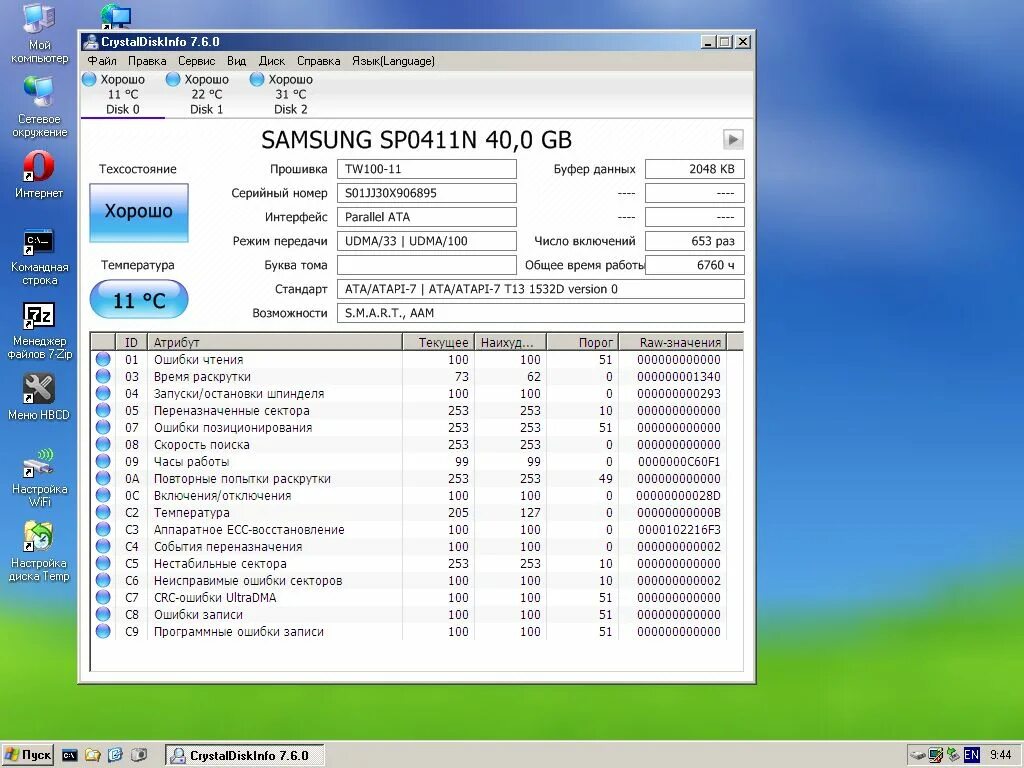This screenshot has width=1024, height=768.
Task: Click Режим передачи field UDMA/33 | UDMA/100
Action: 426,241
